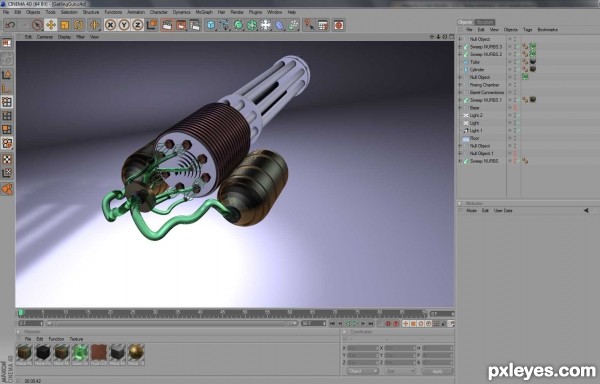Open the deformers icon
The image size is (600, 384).
coord(279,25)
